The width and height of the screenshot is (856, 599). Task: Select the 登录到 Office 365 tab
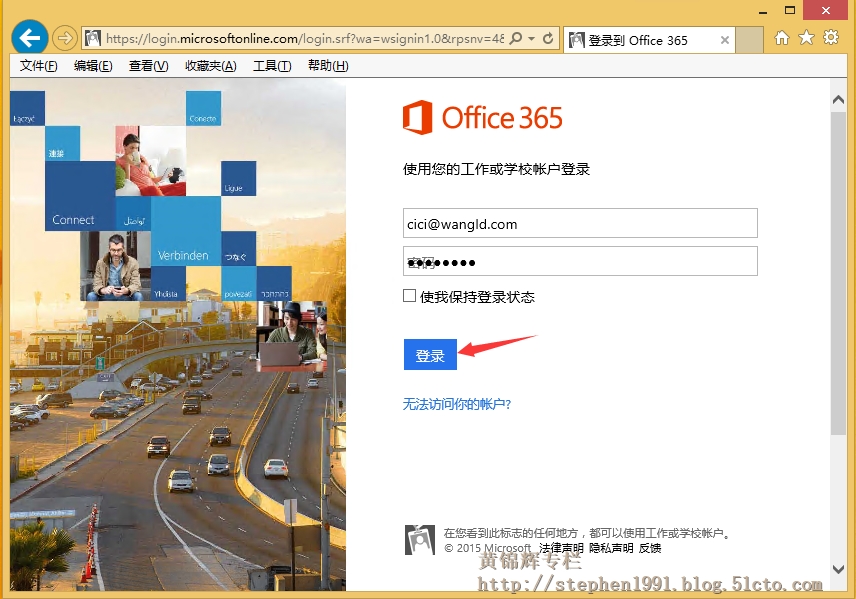(645, 40)
